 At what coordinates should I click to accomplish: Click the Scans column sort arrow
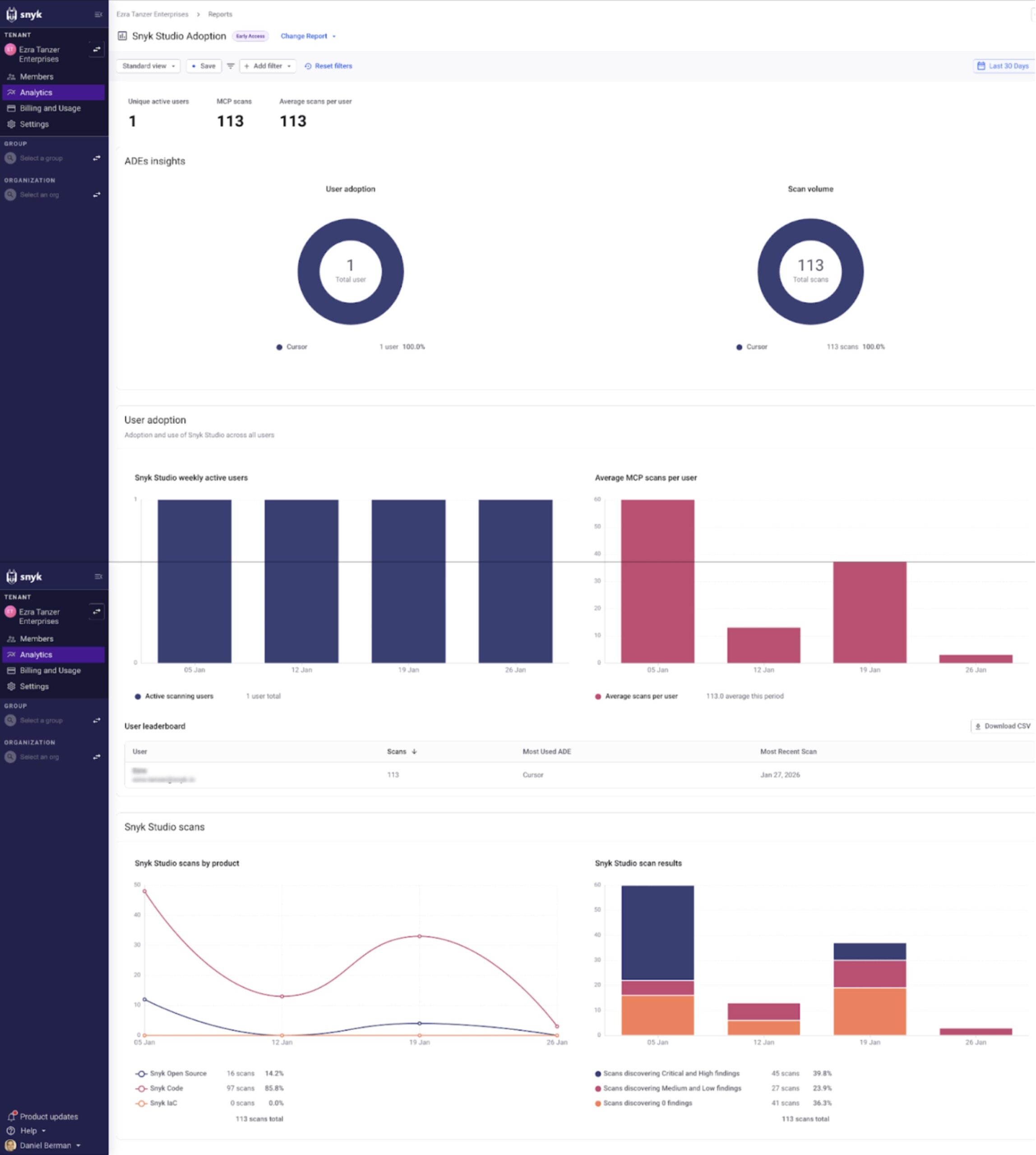(x=414, y=751)
